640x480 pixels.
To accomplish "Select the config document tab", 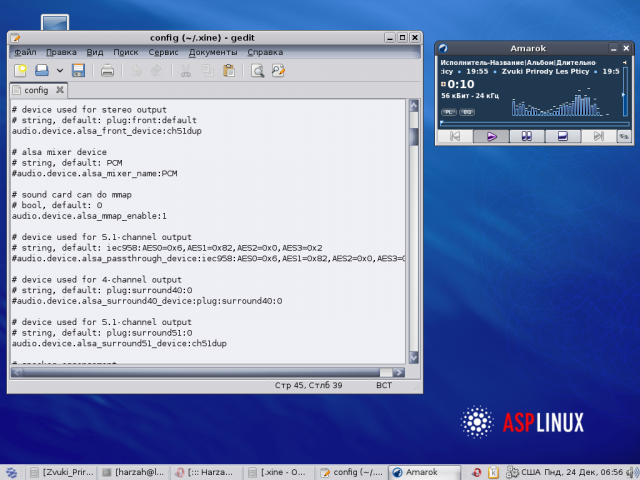I will point(36,90).
